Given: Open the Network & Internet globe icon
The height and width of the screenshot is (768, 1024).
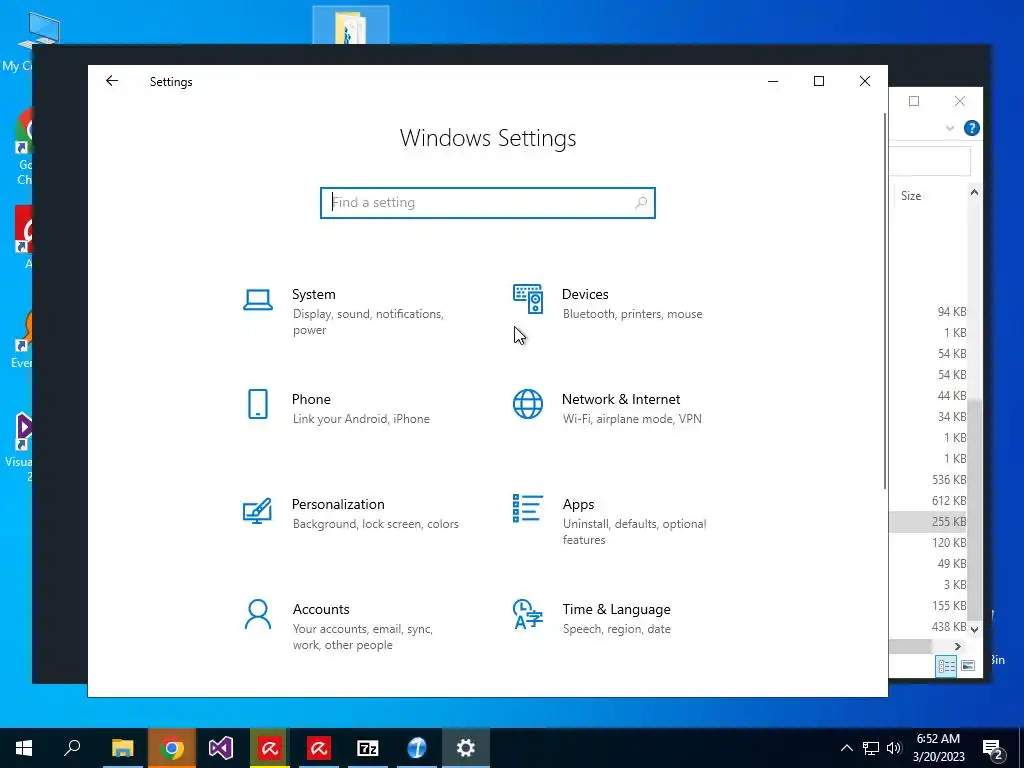Looking at the screenshot, I should pyautogui.click(x=528, y=404).
